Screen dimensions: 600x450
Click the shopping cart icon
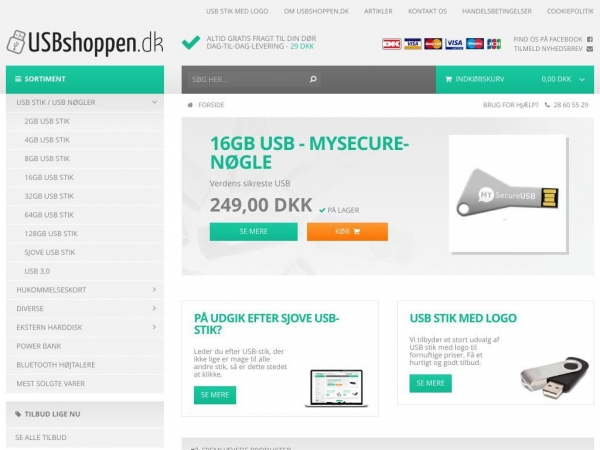click(x=448, y=79)
